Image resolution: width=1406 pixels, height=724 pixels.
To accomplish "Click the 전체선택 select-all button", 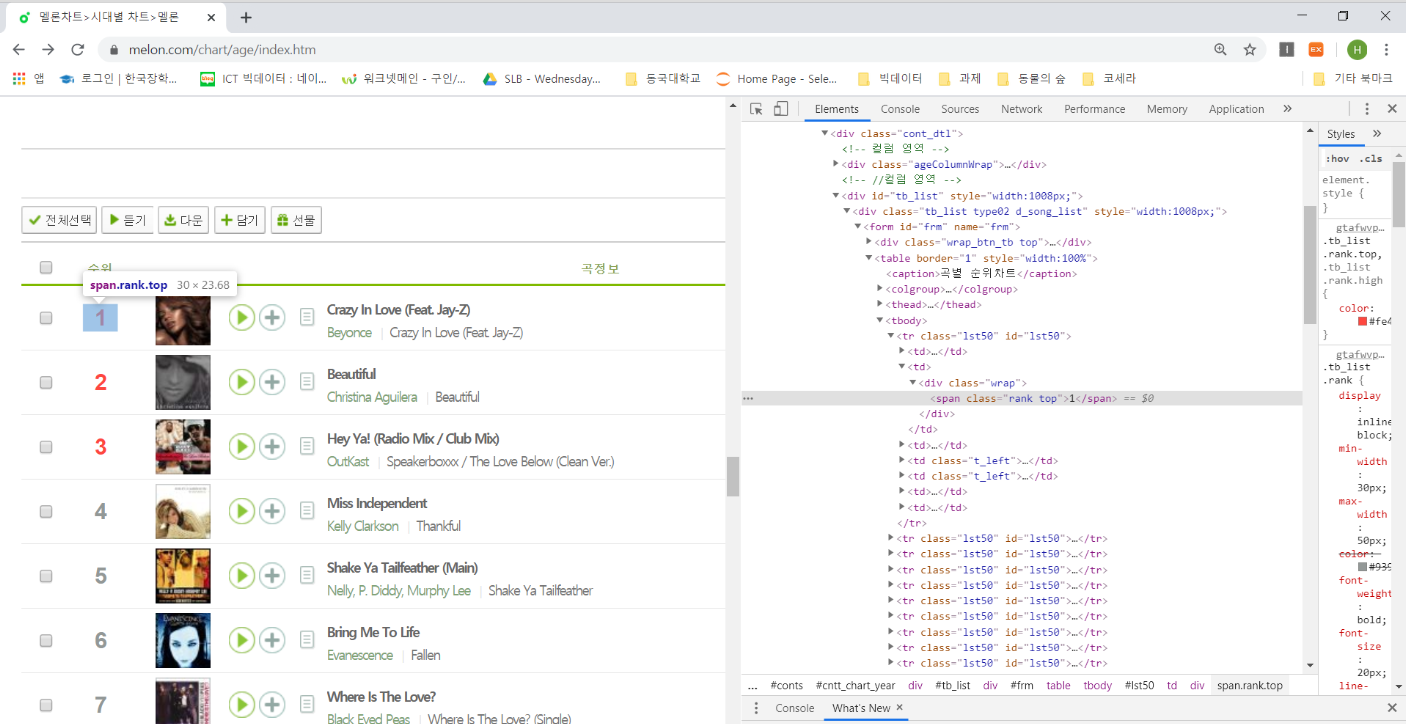I will click(59, 220).
